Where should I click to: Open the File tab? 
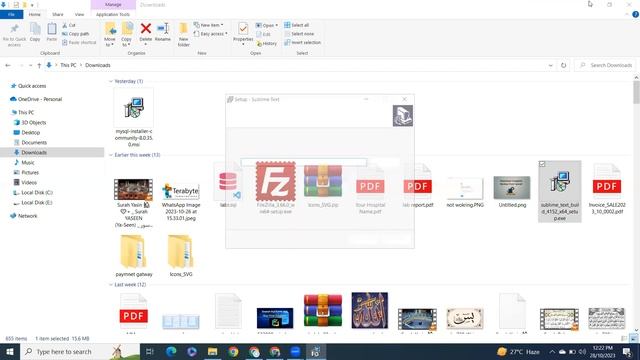[x=11, y=14]
